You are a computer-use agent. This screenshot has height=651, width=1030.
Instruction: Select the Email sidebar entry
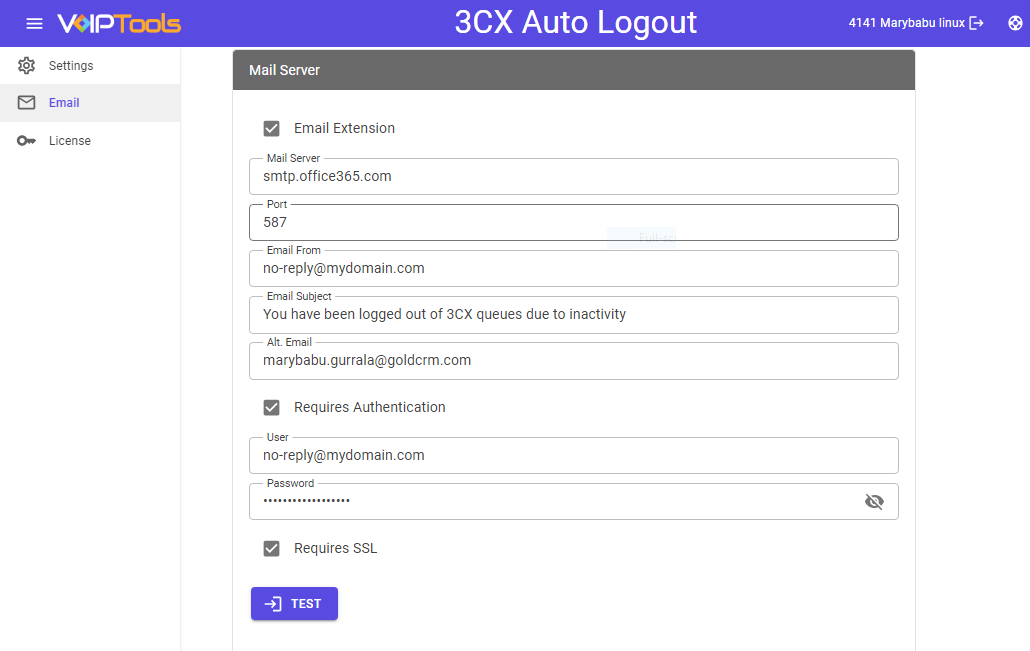64,102
